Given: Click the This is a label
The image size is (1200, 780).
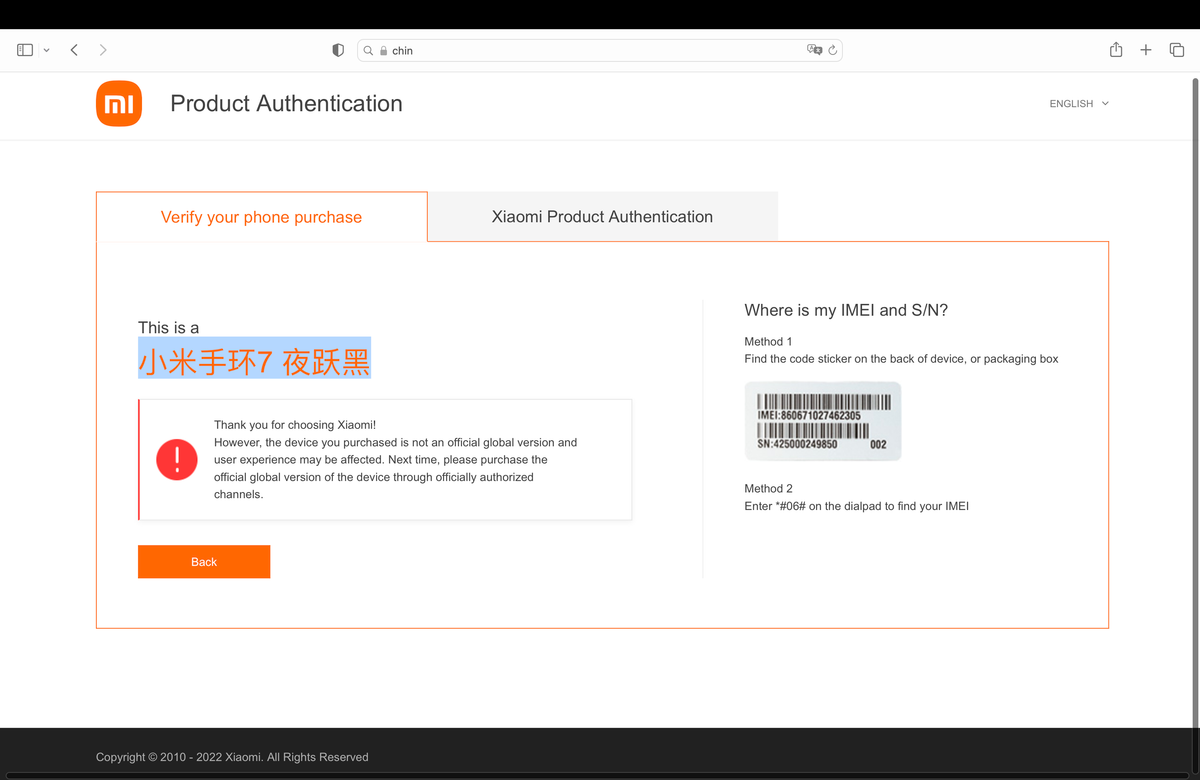Looking at the screenshot, I should click(168, 328).
